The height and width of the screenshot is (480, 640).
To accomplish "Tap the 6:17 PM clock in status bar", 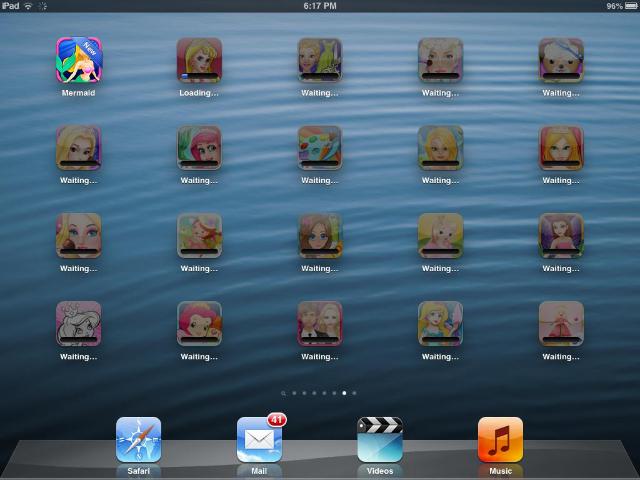I will click(x=320, y=6).
